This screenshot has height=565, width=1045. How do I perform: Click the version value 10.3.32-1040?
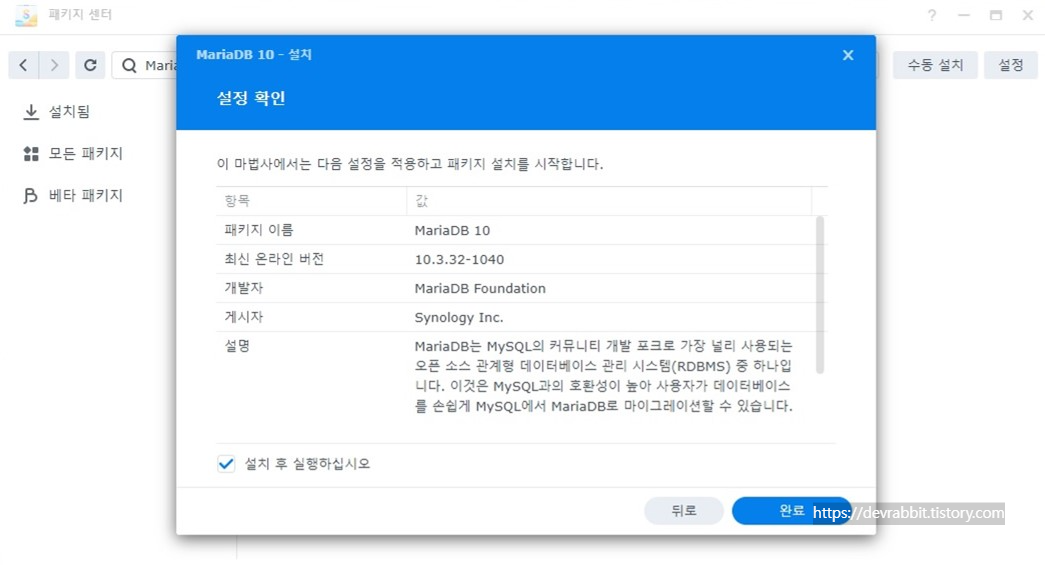[x=459, y=260]
